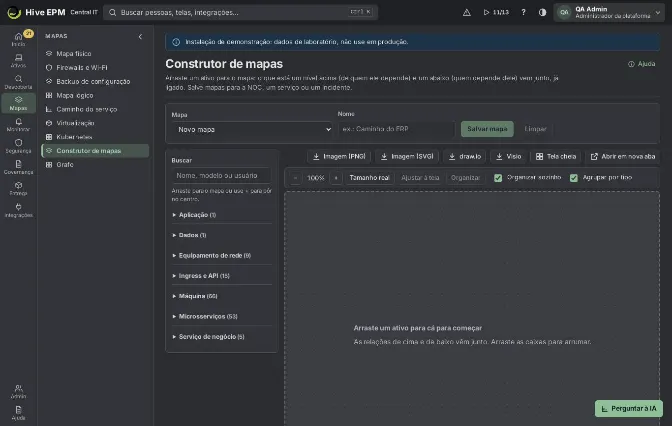Screen dimensions: 672x426
Task: Click the Hive EPM logo
Action: click(36, 12)
